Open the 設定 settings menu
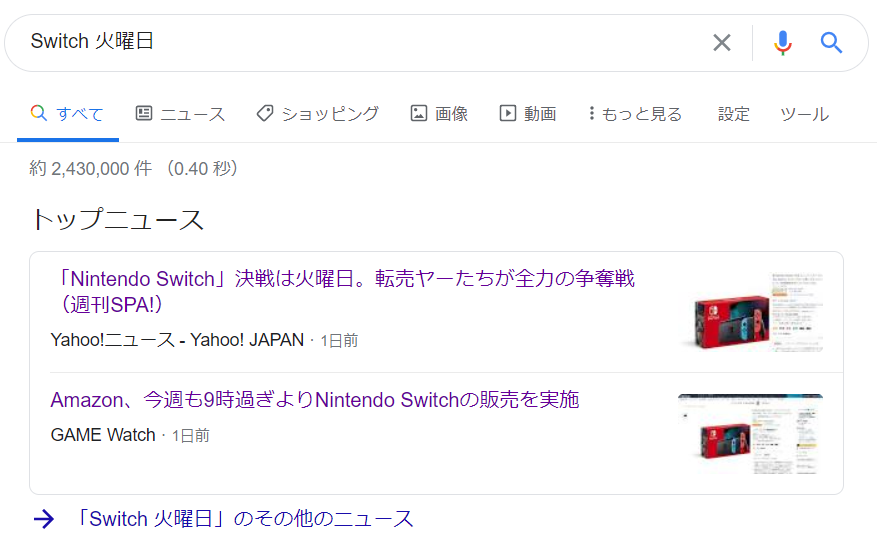The height and width of the screenshot is (539, 877). 733,114
